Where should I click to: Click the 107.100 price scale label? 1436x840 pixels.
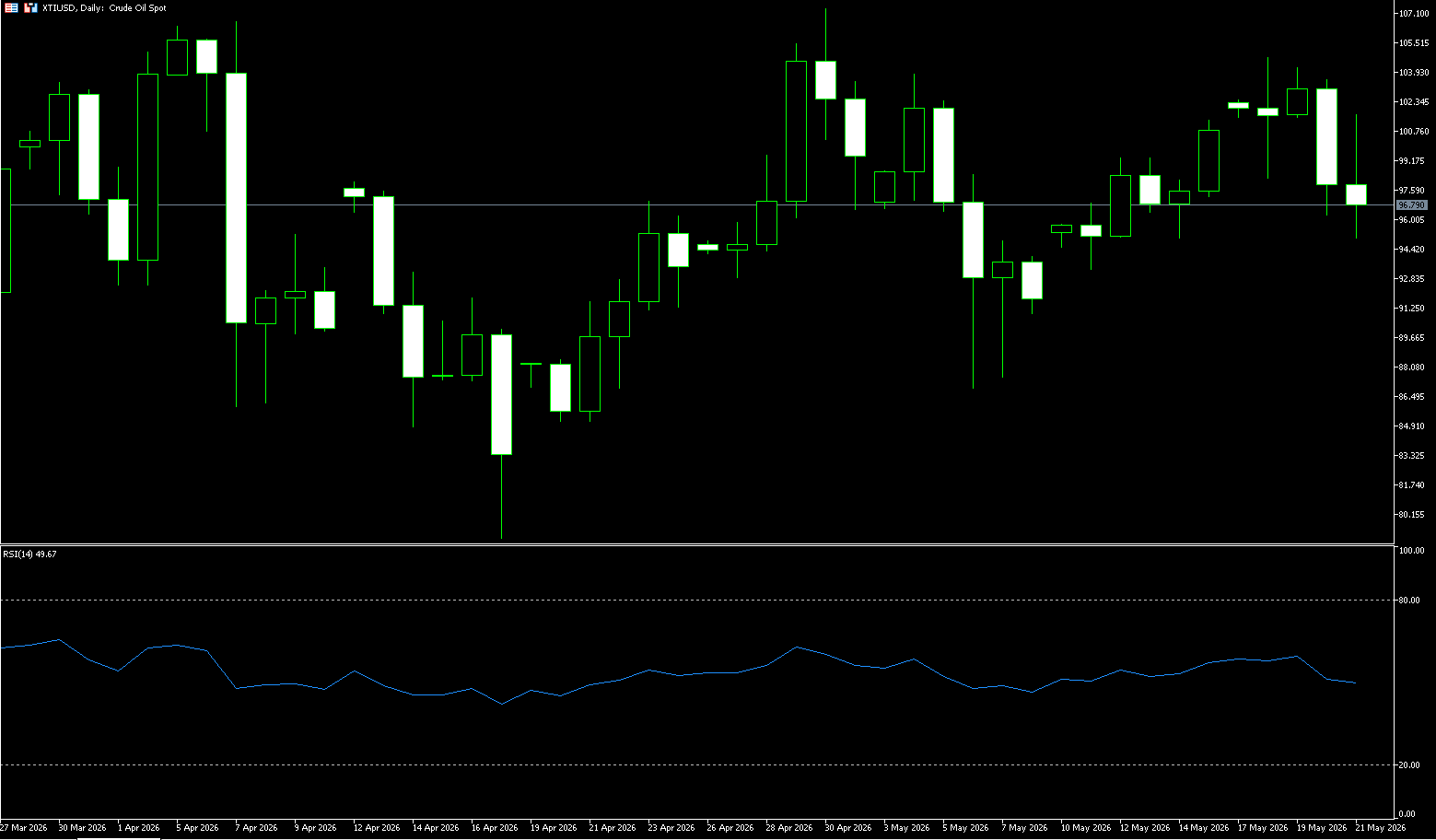tap(1414, 14)
